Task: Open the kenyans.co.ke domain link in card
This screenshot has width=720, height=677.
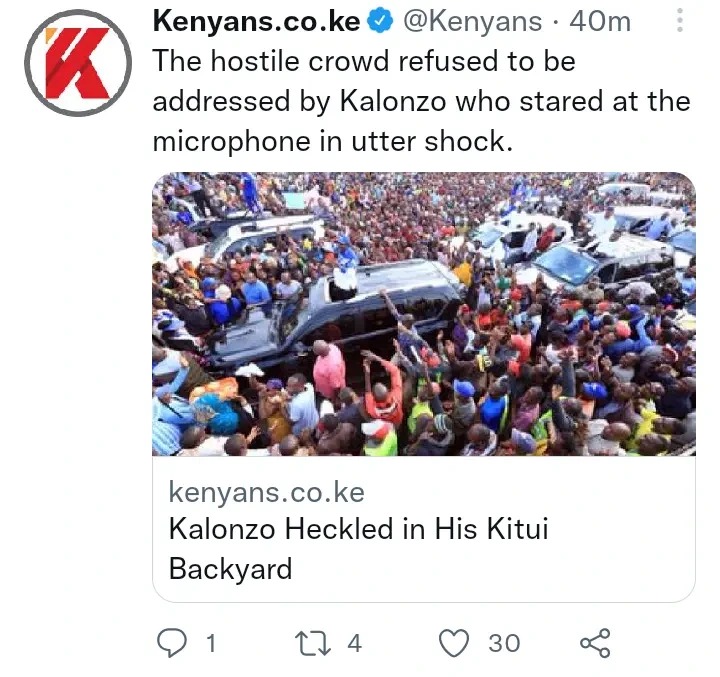Action: [267, 492]
